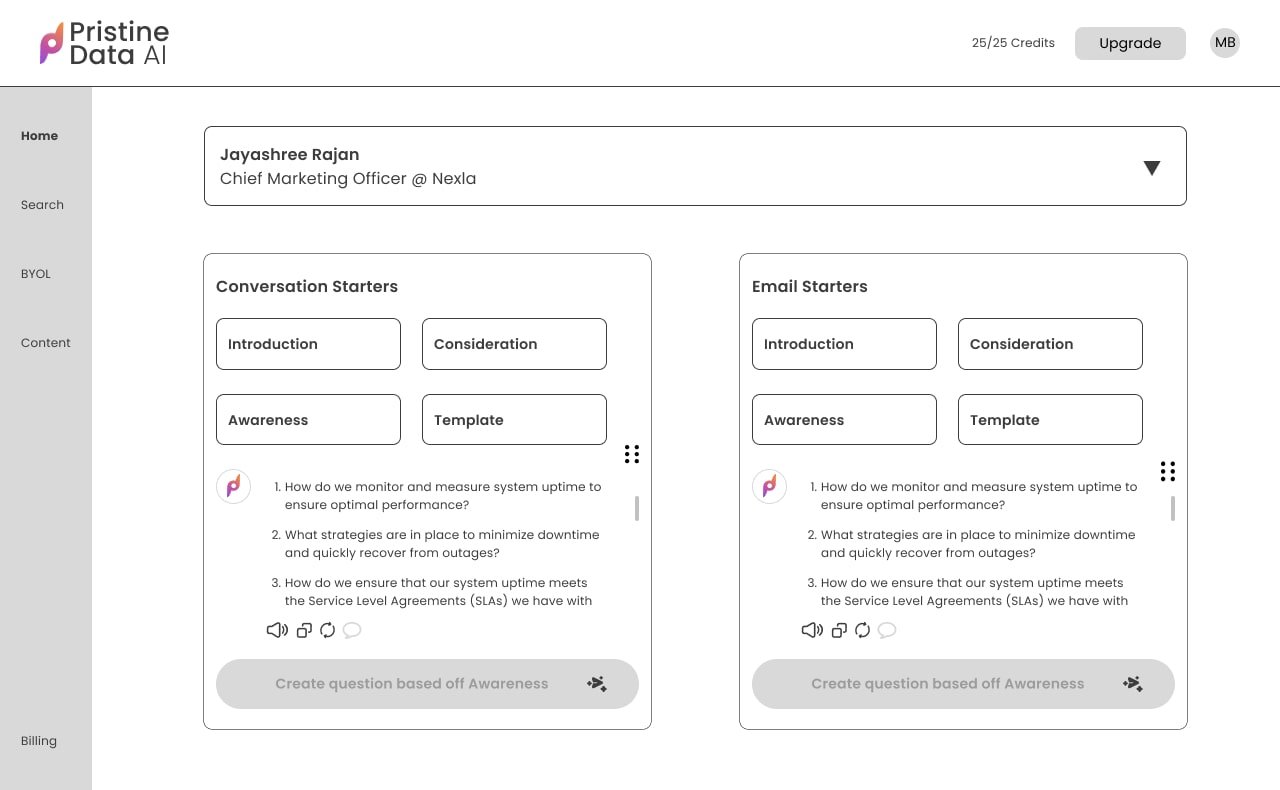The image size is (1280, 790).
Task: Click Create question button in Email Starters
Action: pyautogui.click(x=963, y=684)
